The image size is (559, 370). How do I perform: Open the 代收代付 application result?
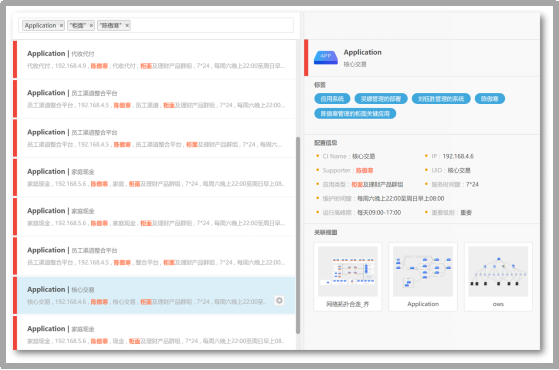156,59
